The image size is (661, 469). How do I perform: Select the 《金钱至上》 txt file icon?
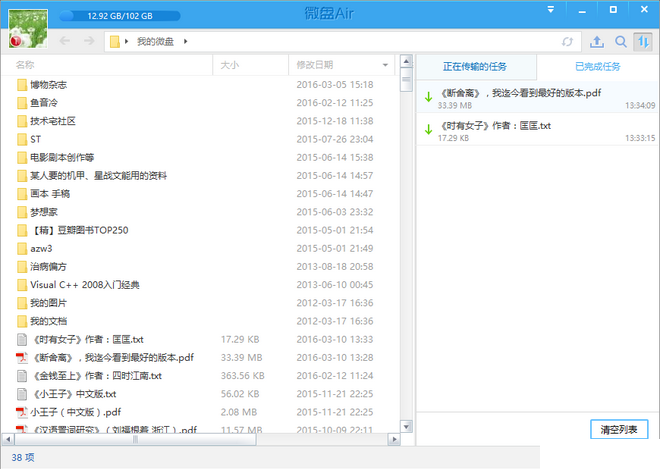[x=22, y=376]
